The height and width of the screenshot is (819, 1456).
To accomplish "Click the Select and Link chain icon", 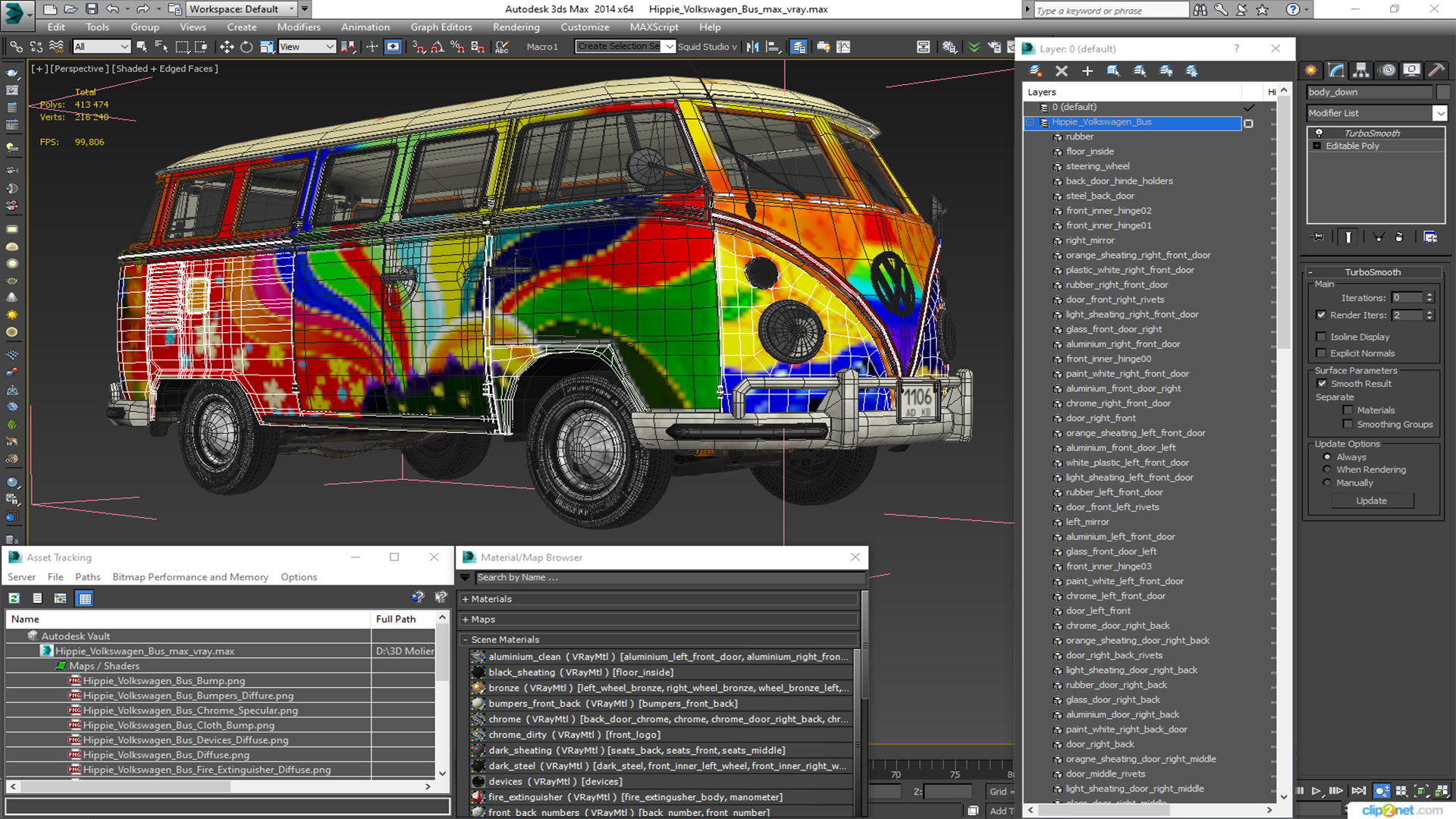I will [x=16, y=47].
